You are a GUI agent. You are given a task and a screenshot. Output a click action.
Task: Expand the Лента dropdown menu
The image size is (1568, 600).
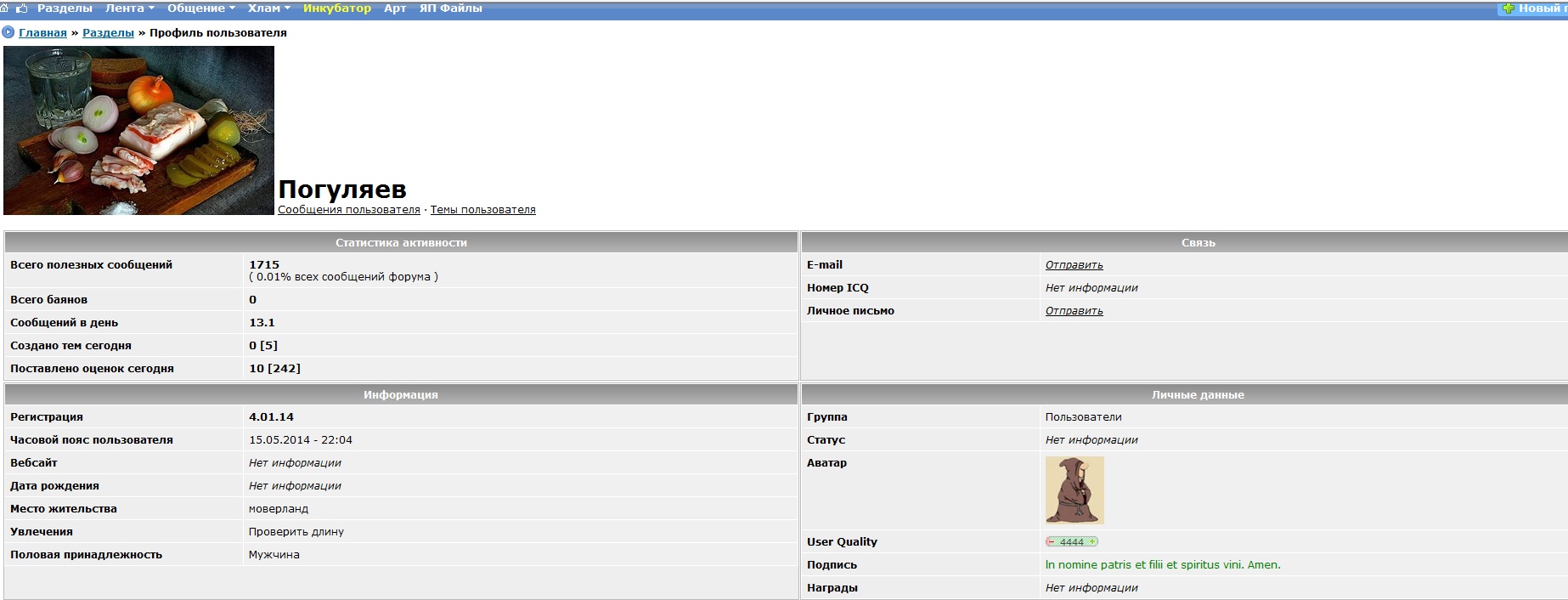point(129,8)
